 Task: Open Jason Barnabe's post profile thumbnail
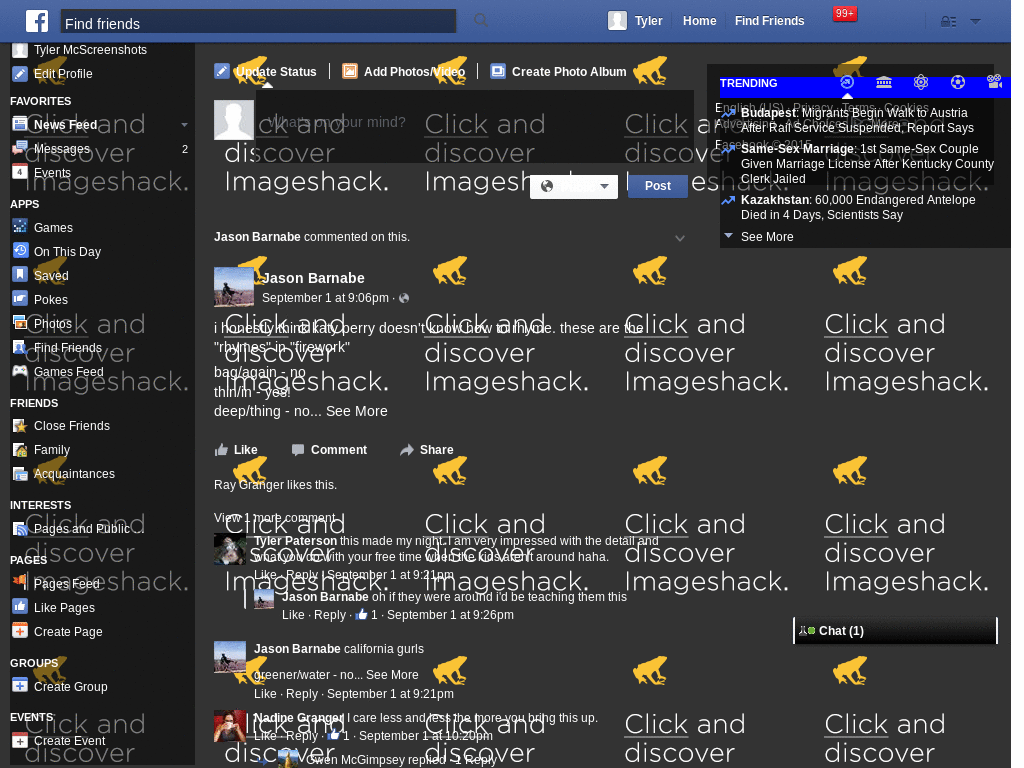(x=234, y=287)
